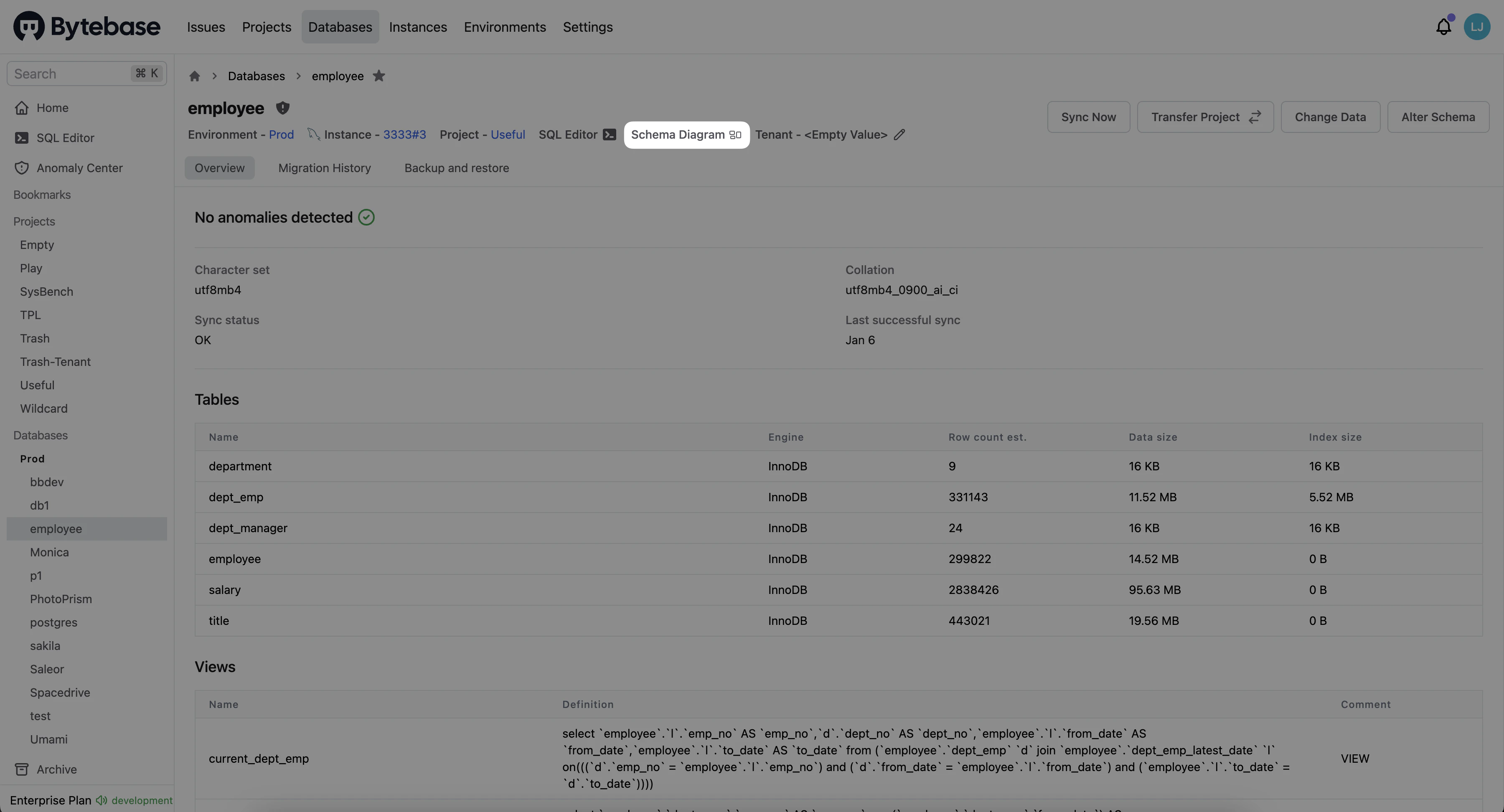Viewport: 1504px width, 812px height.
Task: Click the home icon in the breadcrumb
Action: tap(194, 76)
